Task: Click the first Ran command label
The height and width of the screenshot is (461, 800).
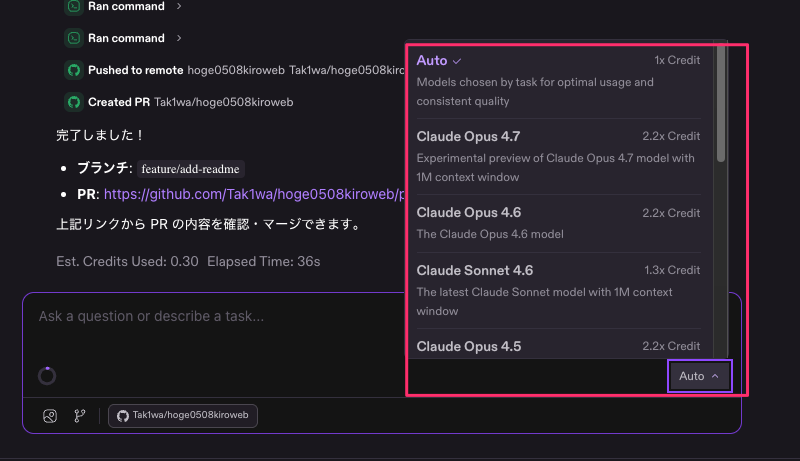Action: tap(126, 7)
